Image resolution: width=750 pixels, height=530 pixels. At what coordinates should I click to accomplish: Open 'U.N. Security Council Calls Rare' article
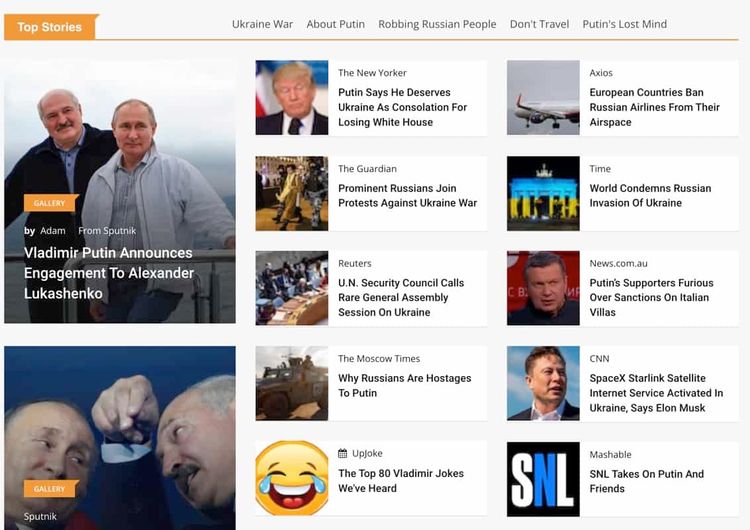(401, 298)
